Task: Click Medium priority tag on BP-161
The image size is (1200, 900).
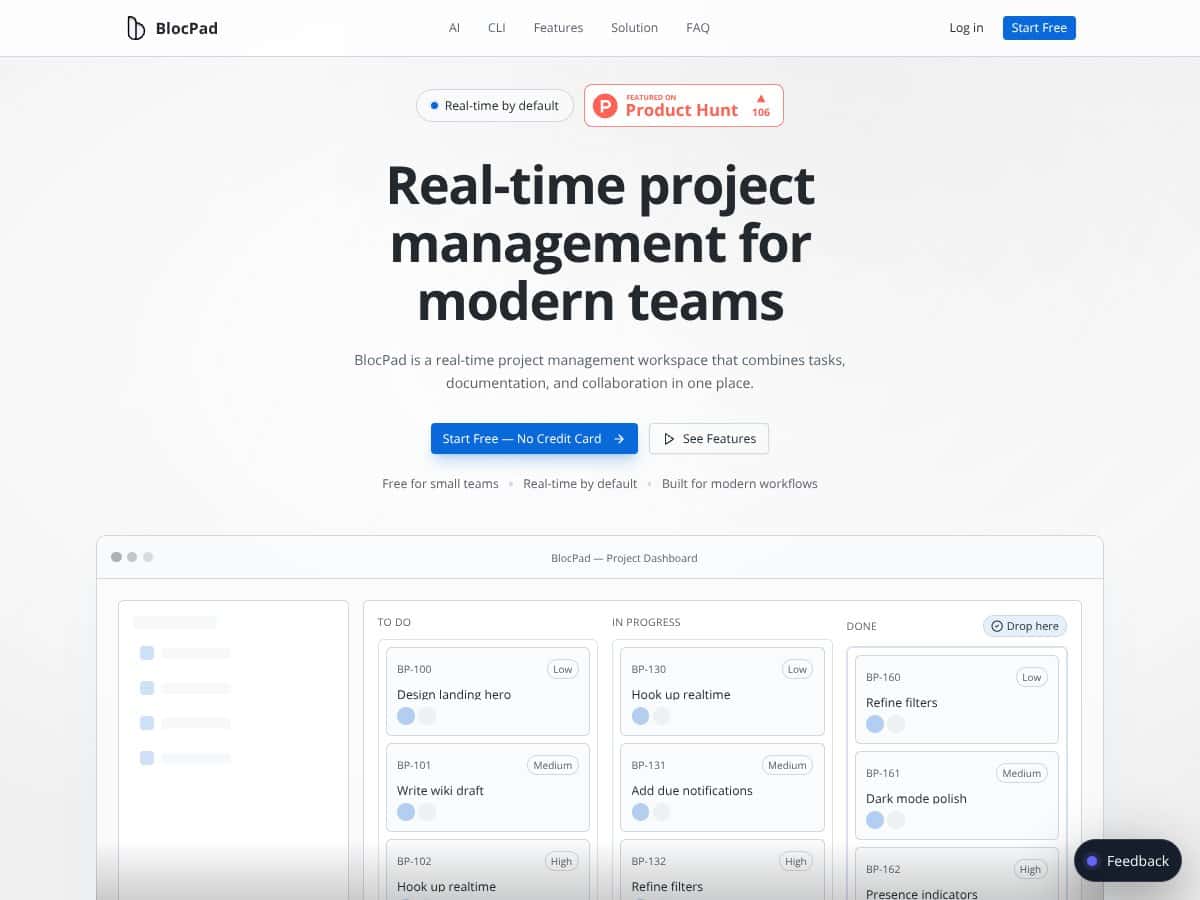Action: 1021,773
